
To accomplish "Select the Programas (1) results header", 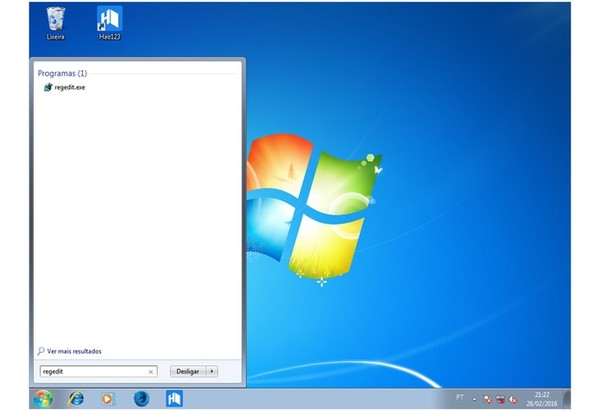I will point(62,73).
